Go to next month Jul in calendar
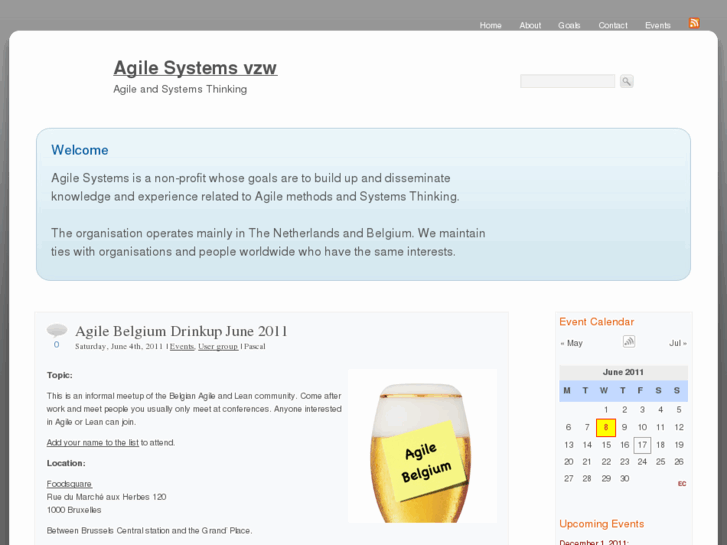This screenshot has width=727, height=545. 678,343
